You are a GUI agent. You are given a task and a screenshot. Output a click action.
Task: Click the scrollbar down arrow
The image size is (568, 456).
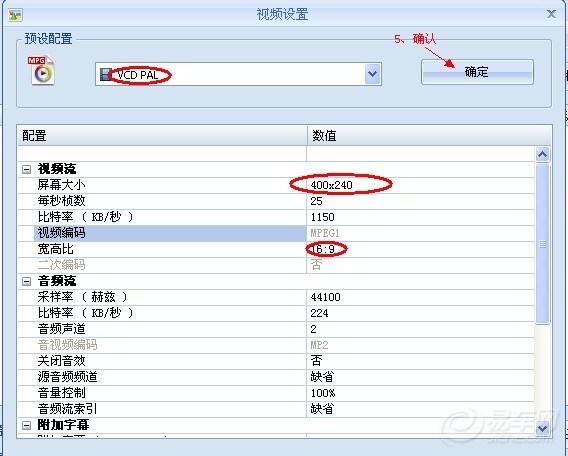(x=542, y=428)
